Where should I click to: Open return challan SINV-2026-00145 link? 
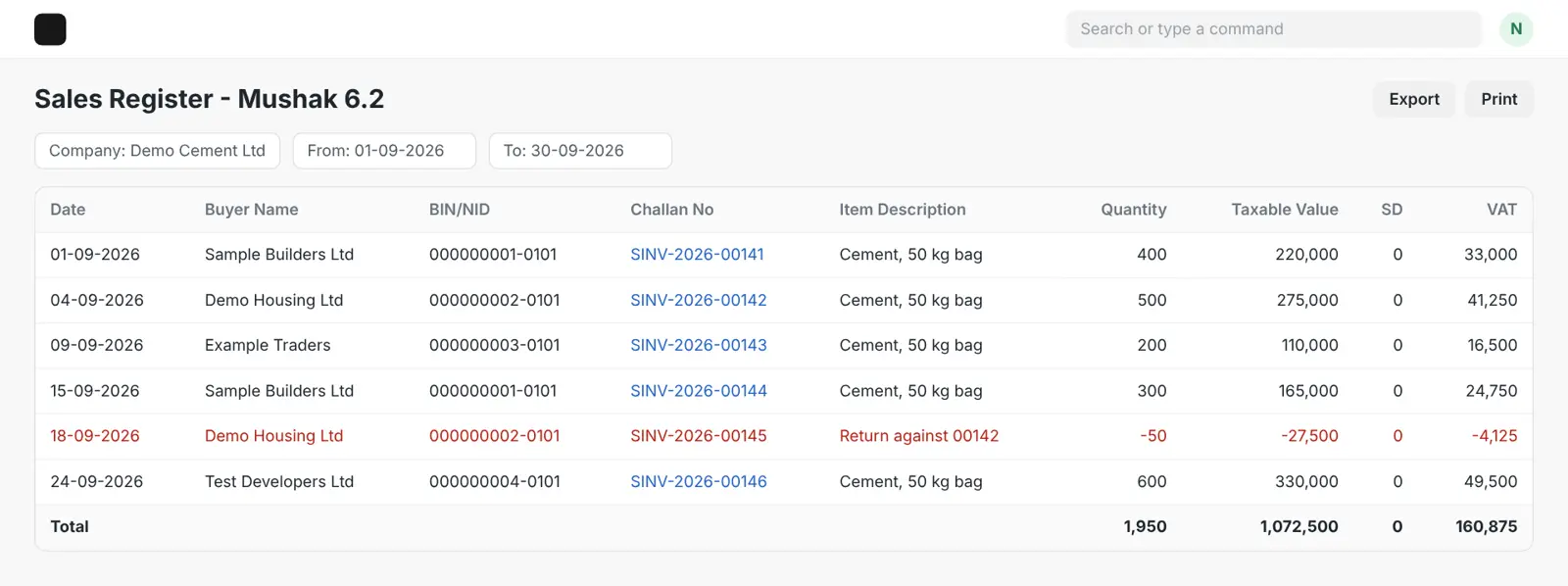699,436
